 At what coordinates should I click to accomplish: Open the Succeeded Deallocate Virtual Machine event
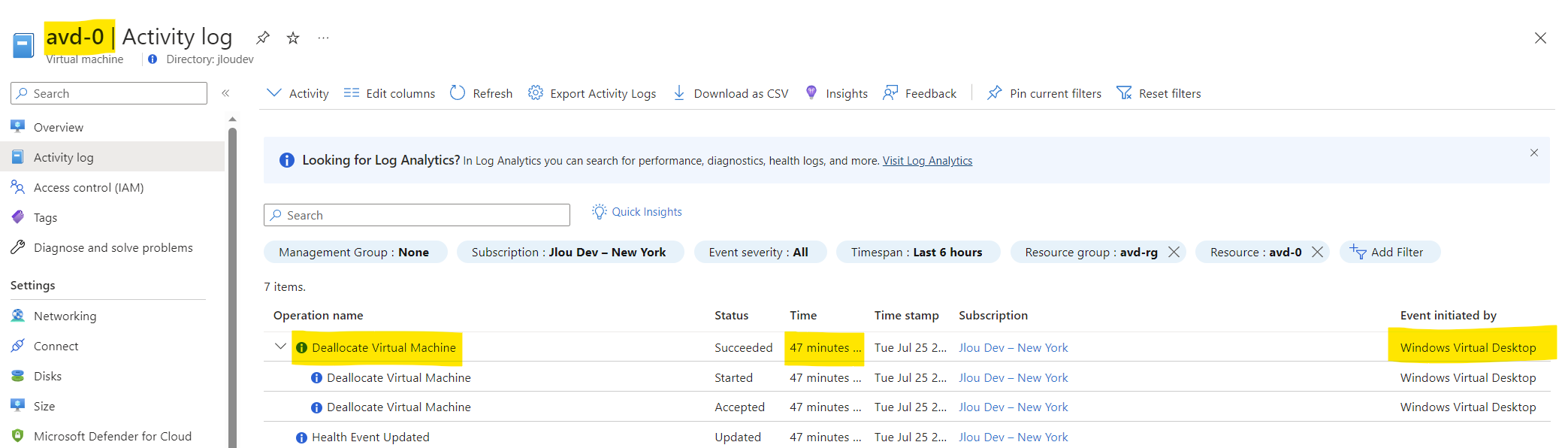(x=384, y=347)
